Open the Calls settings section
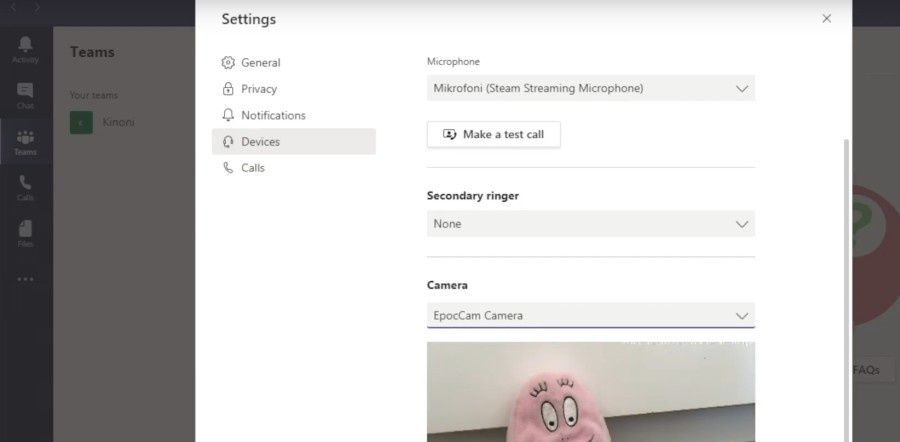The height and width of the screenshot is (442, 900). click(293, 168)
